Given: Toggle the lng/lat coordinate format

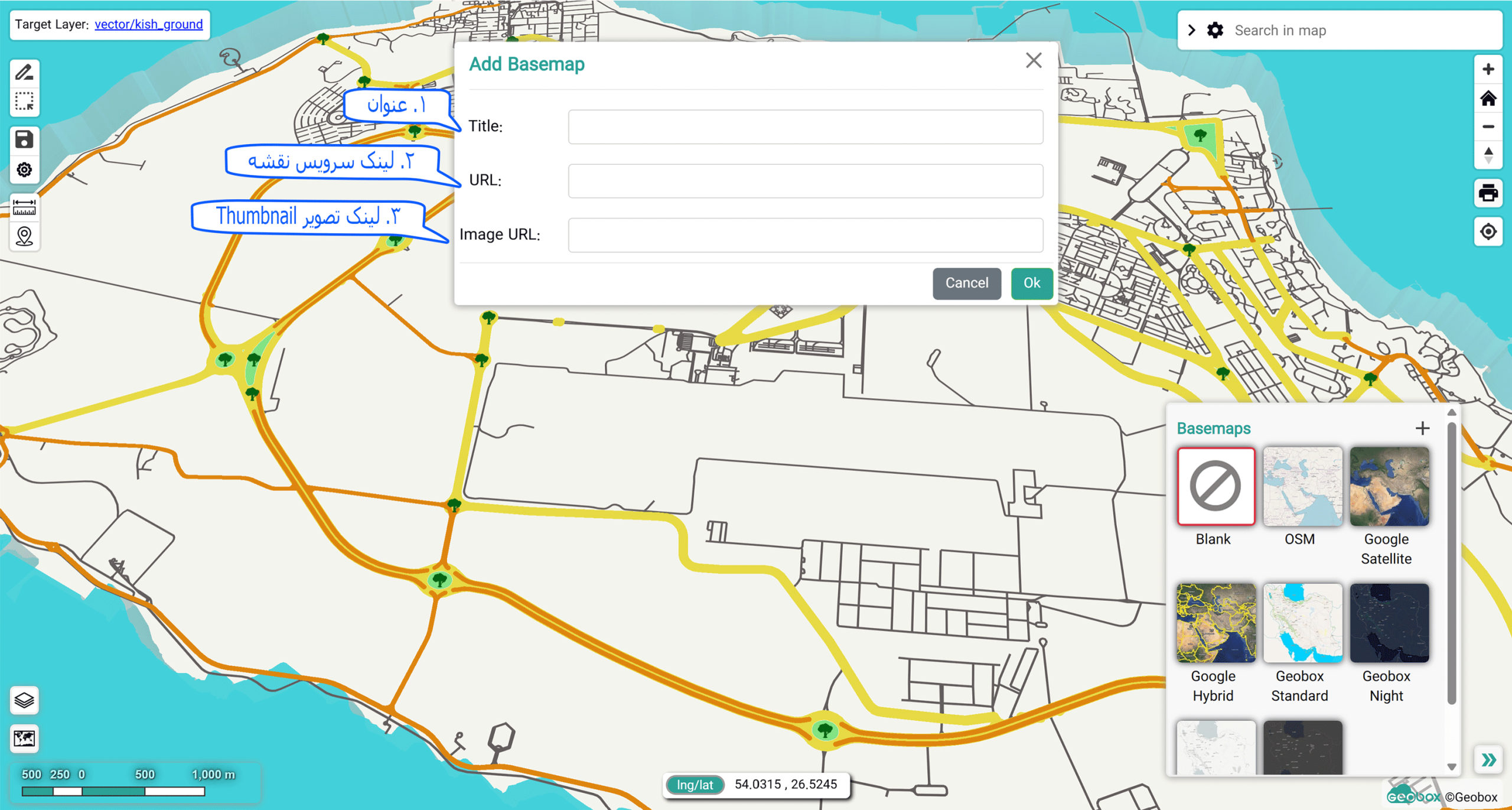Looking at the screenshot, I should click(x=695, y=785).
